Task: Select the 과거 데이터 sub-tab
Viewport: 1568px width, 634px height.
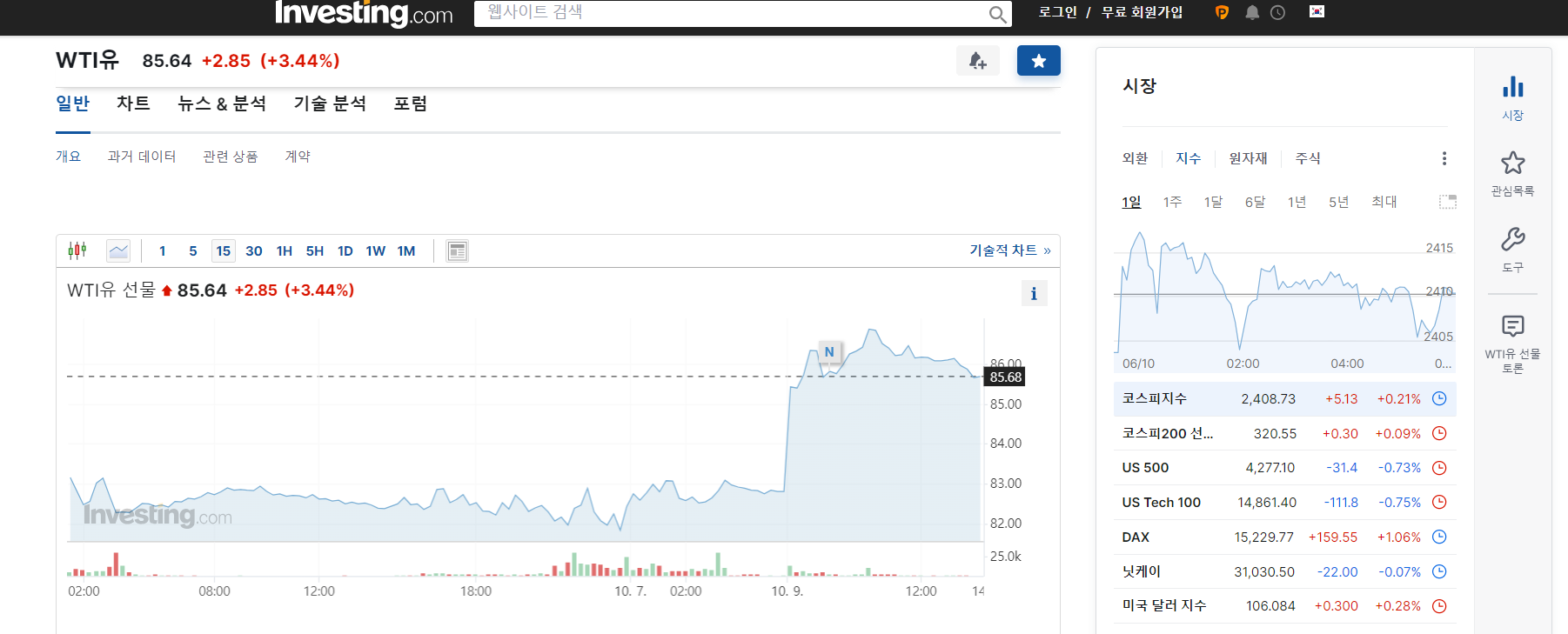Action: click(142, 157)
